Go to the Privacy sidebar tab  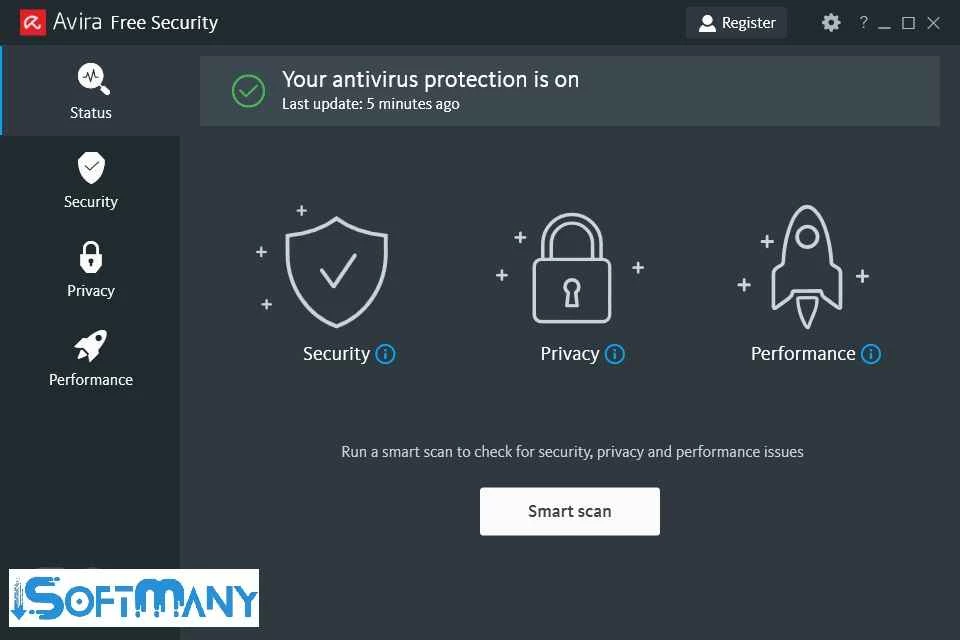click(x=91, y=269)
